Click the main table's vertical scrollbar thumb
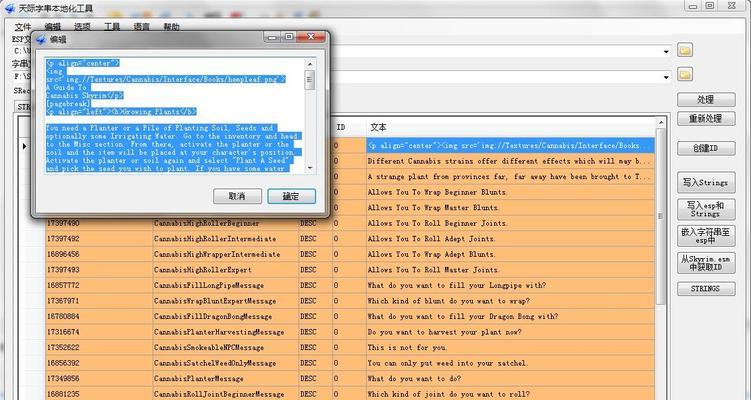 point(660,218)
